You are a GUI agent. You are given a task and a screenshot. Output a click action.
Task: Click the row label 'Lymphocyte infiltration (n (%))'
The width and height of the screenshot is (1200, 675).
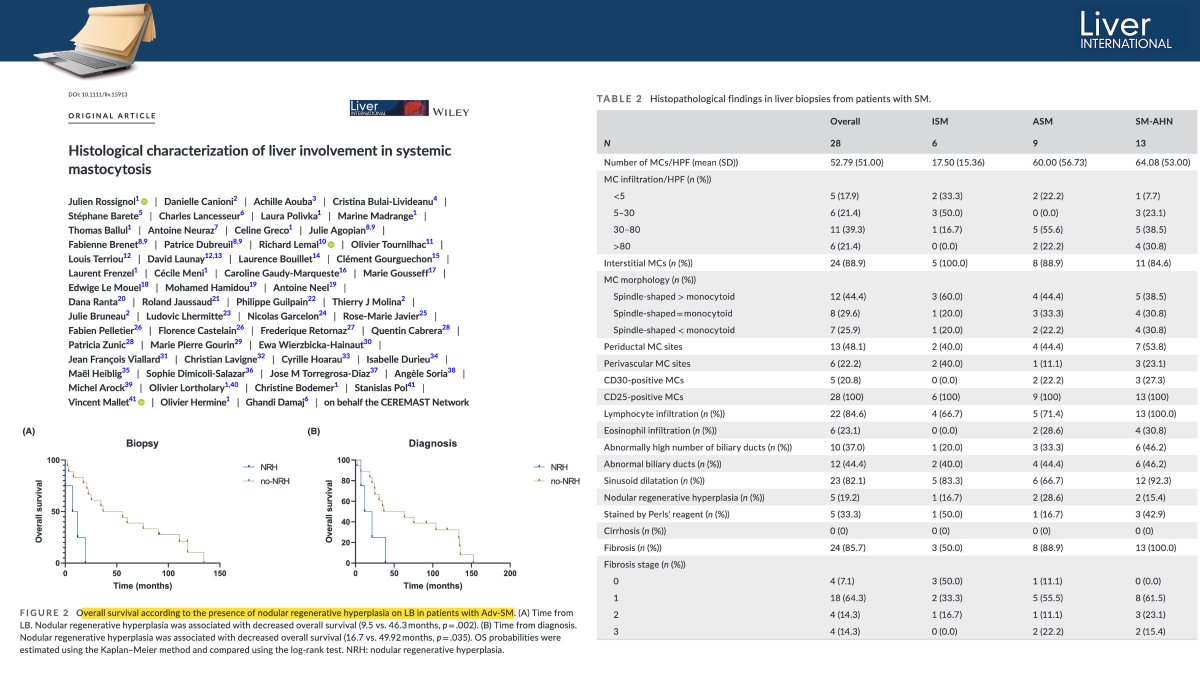point(664,412)
